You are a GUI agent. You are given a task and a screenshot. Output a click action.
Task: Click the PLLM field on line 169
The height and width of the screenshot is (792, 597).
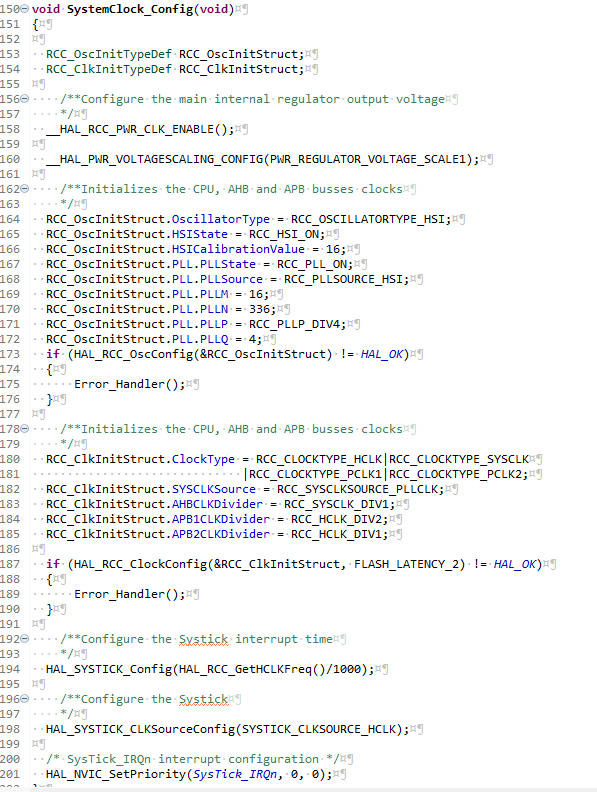214,294
